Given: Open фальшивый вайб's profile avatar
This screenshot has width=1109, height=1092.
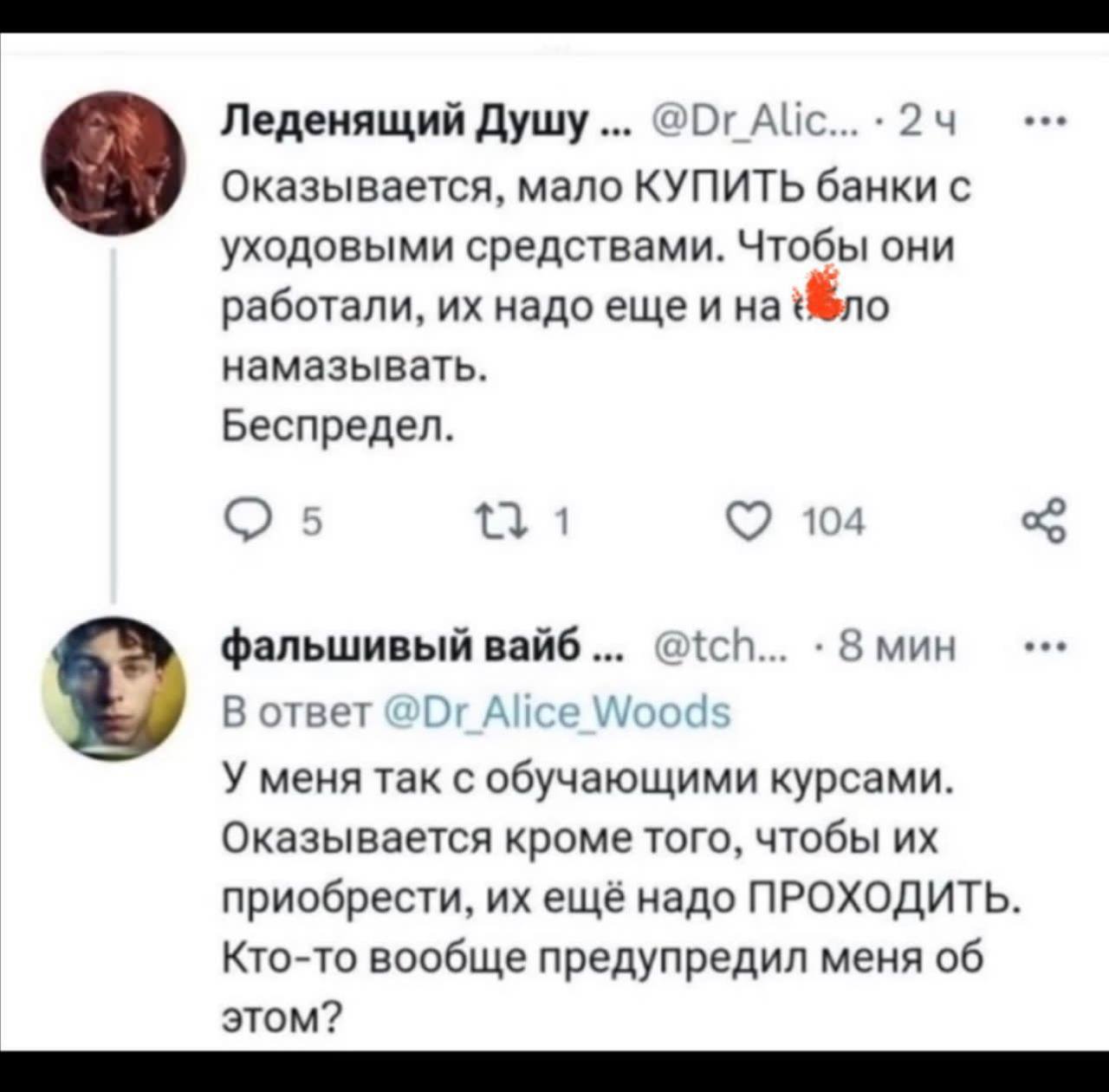Looking at the screenshot, I should tap(117, 686).
